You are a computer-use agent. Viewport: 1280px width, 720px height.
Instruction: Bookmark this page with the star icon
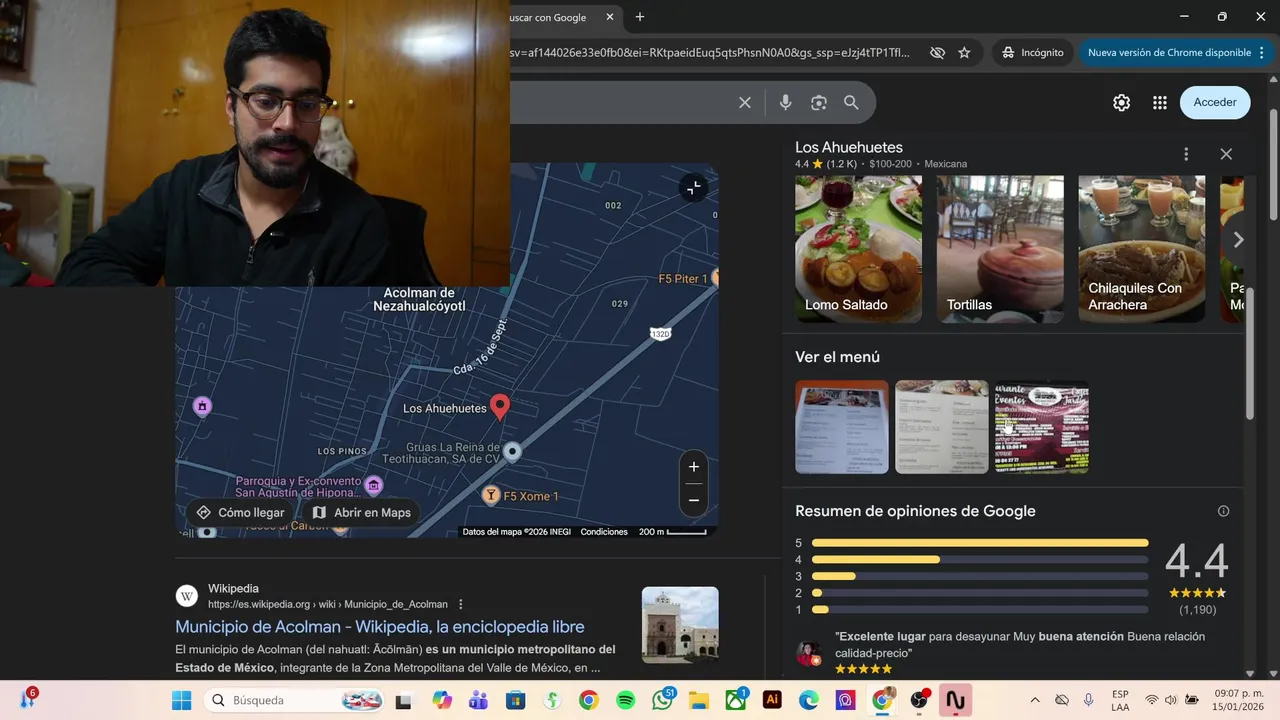click(964, 52)
